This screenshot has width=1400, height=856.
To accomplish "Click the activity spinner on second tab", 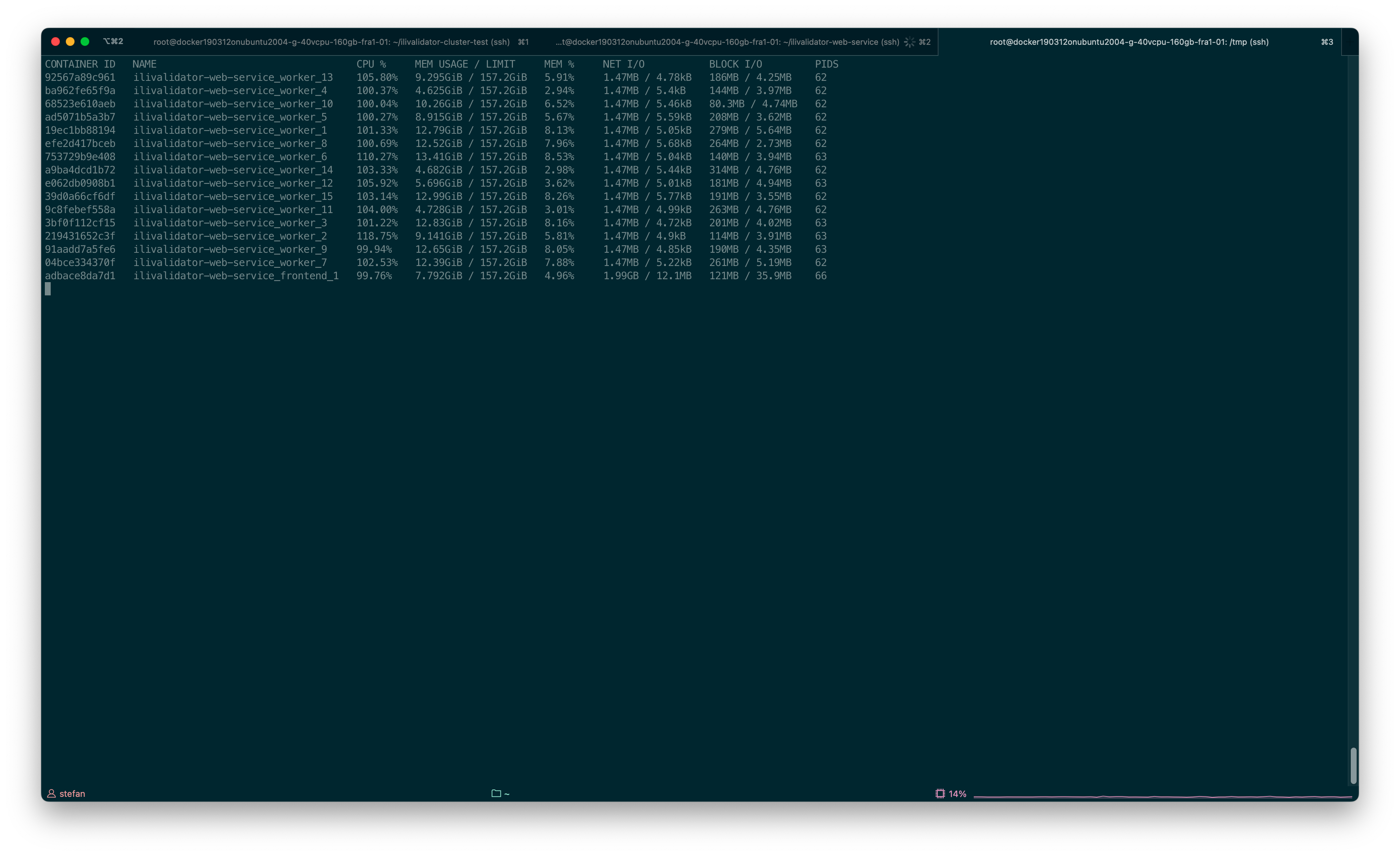I will coord(909,42).
